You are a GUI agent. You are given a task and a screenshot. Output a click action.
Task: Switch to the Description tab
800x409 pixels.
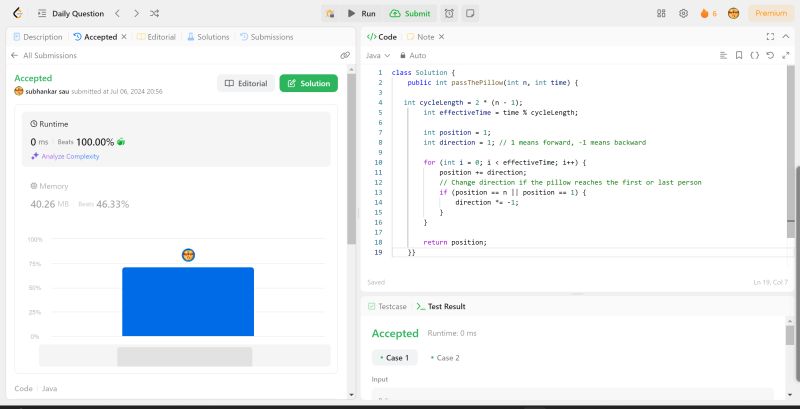click(38, 37)
